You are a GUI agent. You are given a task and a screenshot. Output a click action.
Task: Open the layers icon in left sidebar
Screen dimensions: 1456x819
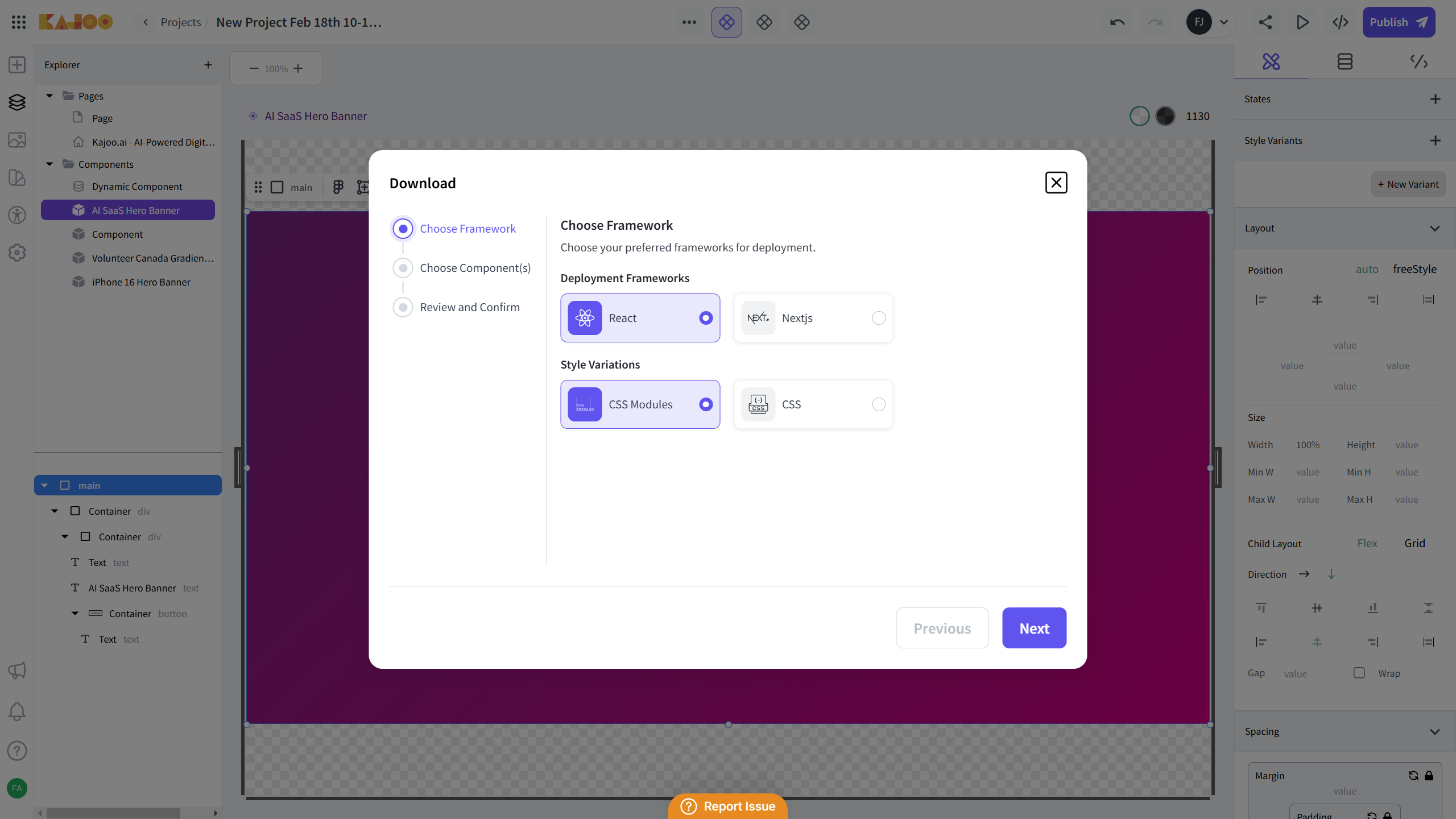coord(17,102)
